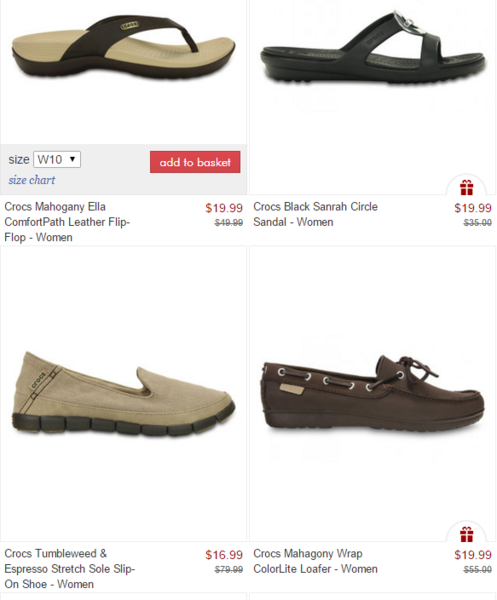Select the black Sanrah sandal image
This screenshot has height=600, width=497.
(x=373, y=47)
